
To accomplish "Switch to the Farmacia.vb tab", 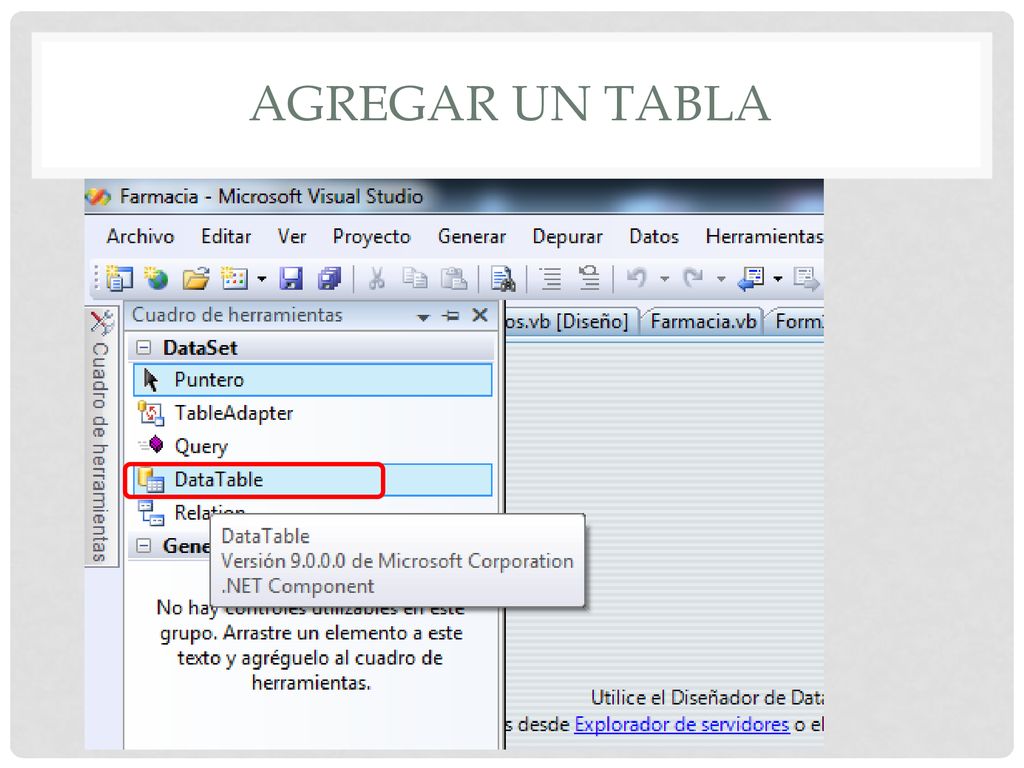I will (x=703, y=321).
